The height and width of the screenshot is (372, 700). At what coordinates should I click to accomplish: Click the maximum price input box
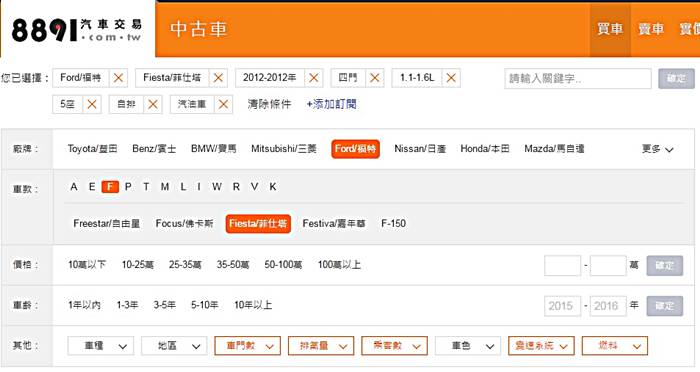coord(608,266)
